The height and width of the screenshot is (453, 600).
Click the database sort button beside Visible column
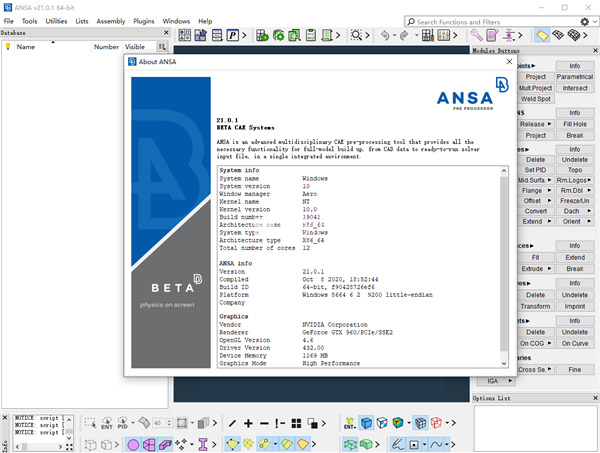point(163,47)
